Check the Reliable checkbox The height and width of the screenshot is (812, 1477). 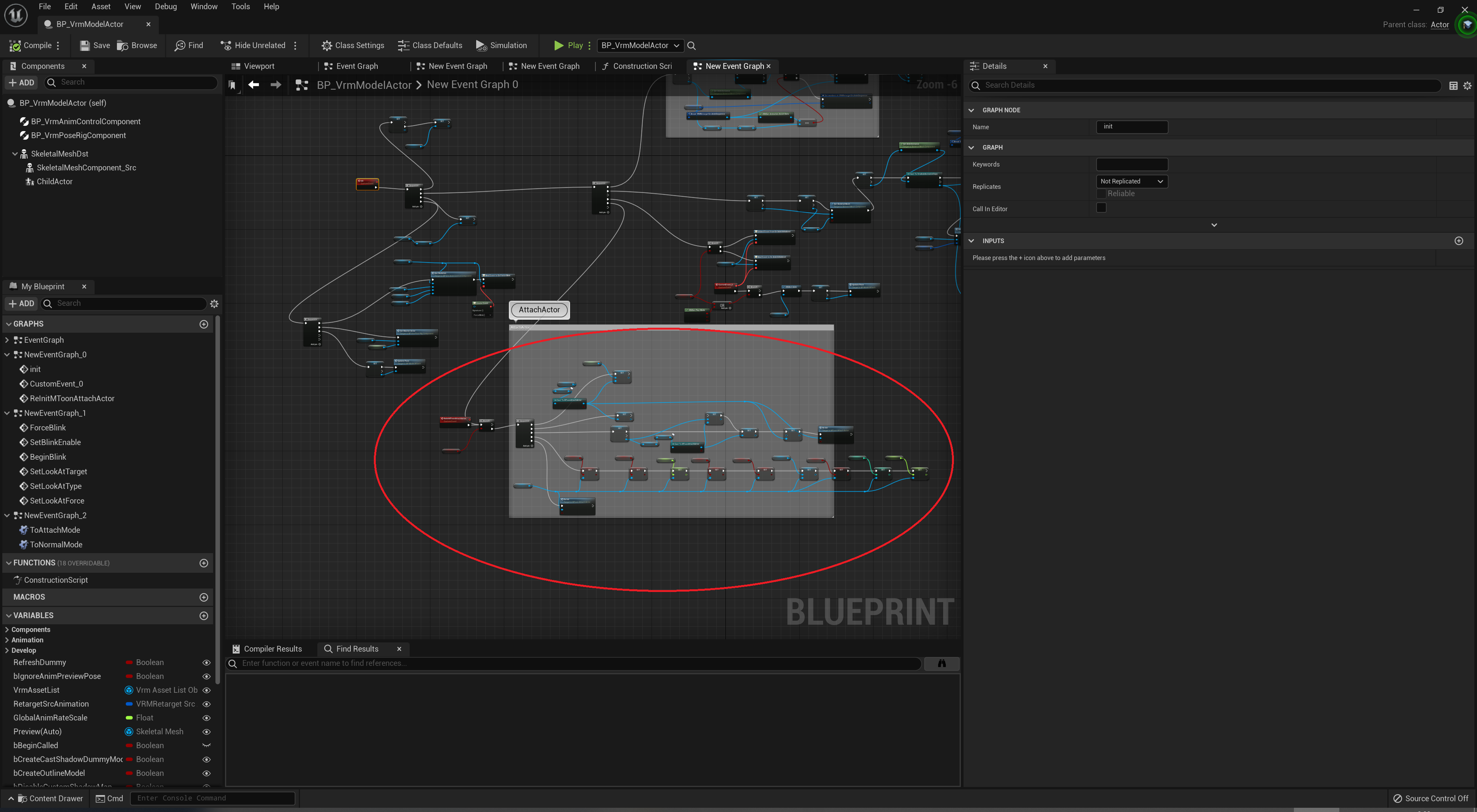point(1102,193)
